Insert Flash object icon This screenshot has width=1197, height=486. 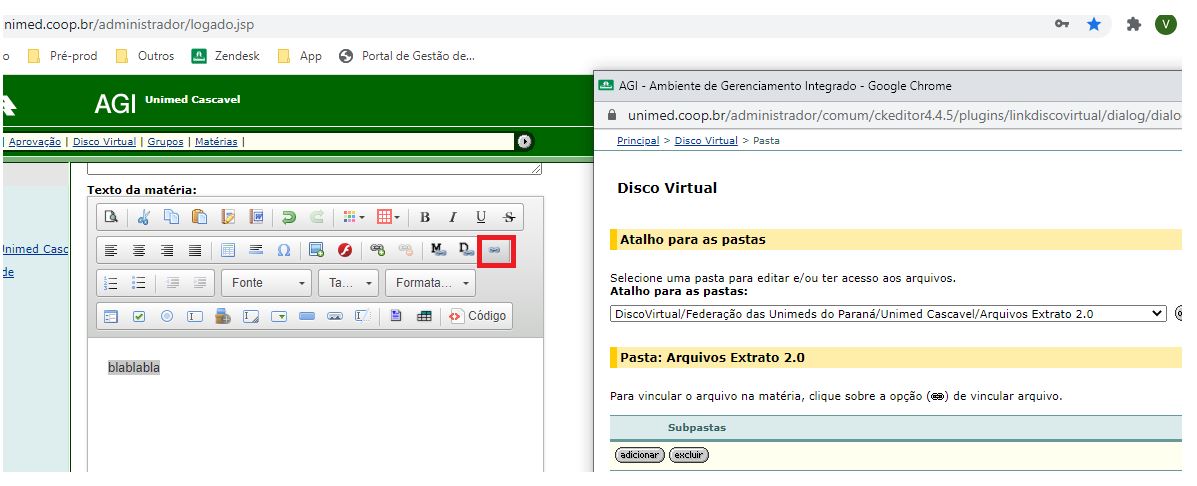click(344, 250)
